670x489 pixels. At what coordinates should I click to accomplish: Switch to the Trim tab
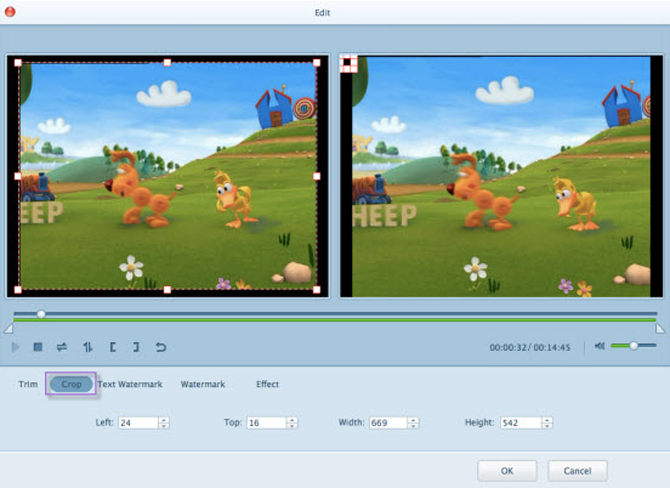click(28, 384)
